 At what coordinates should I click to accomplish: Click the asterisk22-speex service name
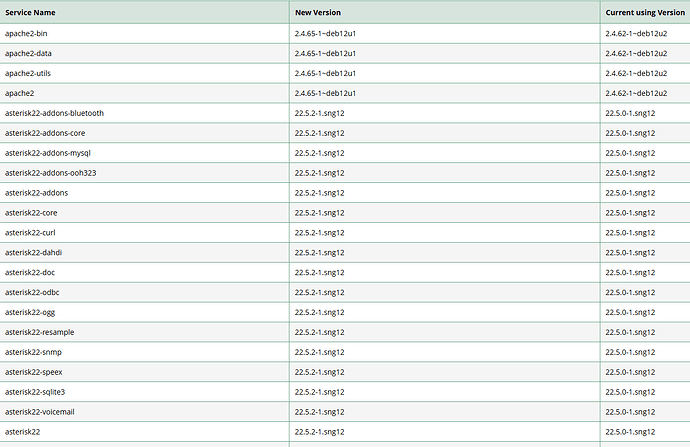[x=33, y=372]
